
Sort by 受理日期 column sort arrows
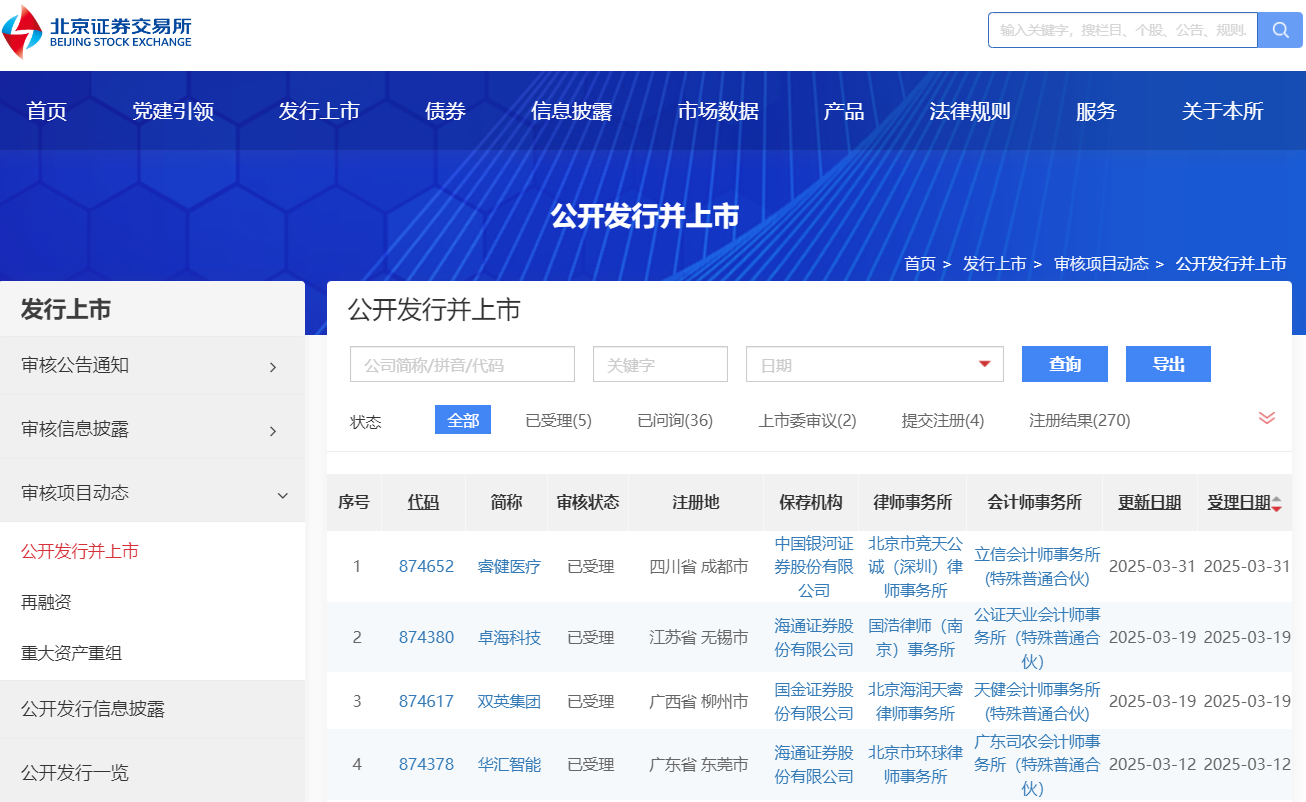click(x=1276, y=503)
